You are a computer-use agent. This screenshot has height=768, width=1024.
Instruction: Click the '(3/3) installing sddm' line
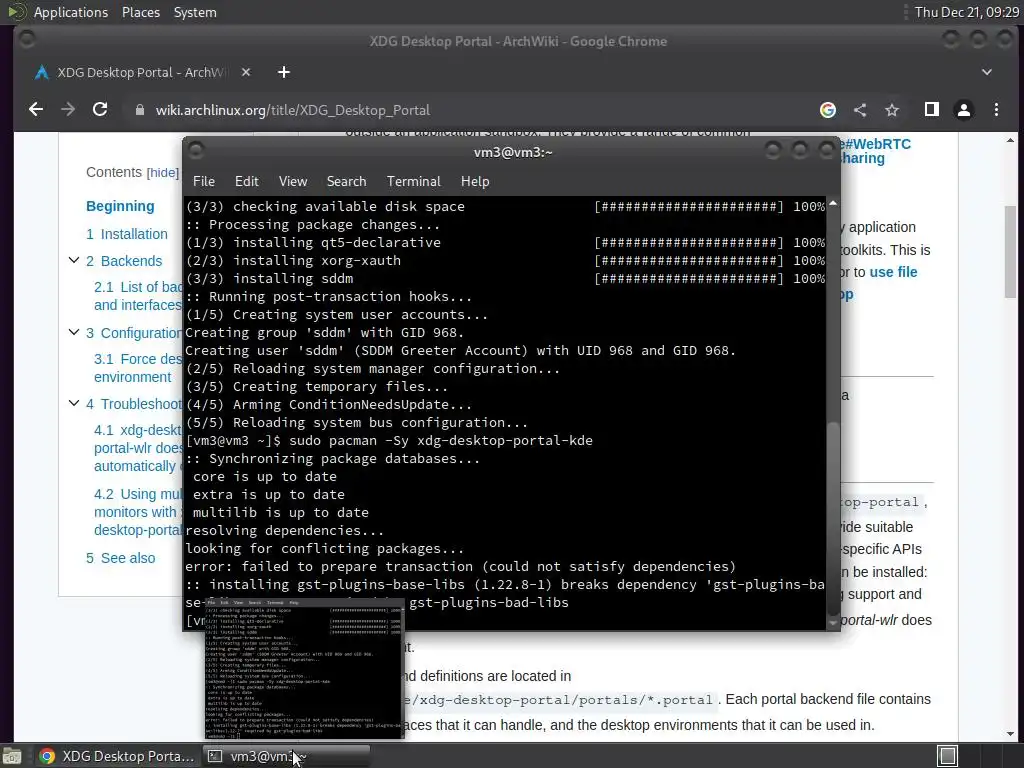[269, 279]
